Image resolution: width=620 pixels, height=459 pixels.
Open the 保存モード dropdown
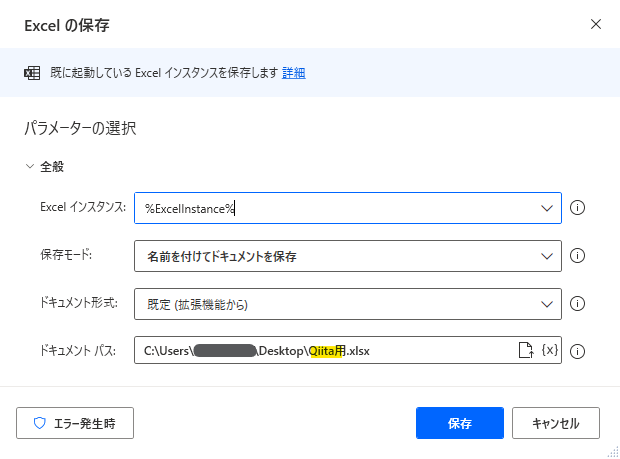[348, 256]
